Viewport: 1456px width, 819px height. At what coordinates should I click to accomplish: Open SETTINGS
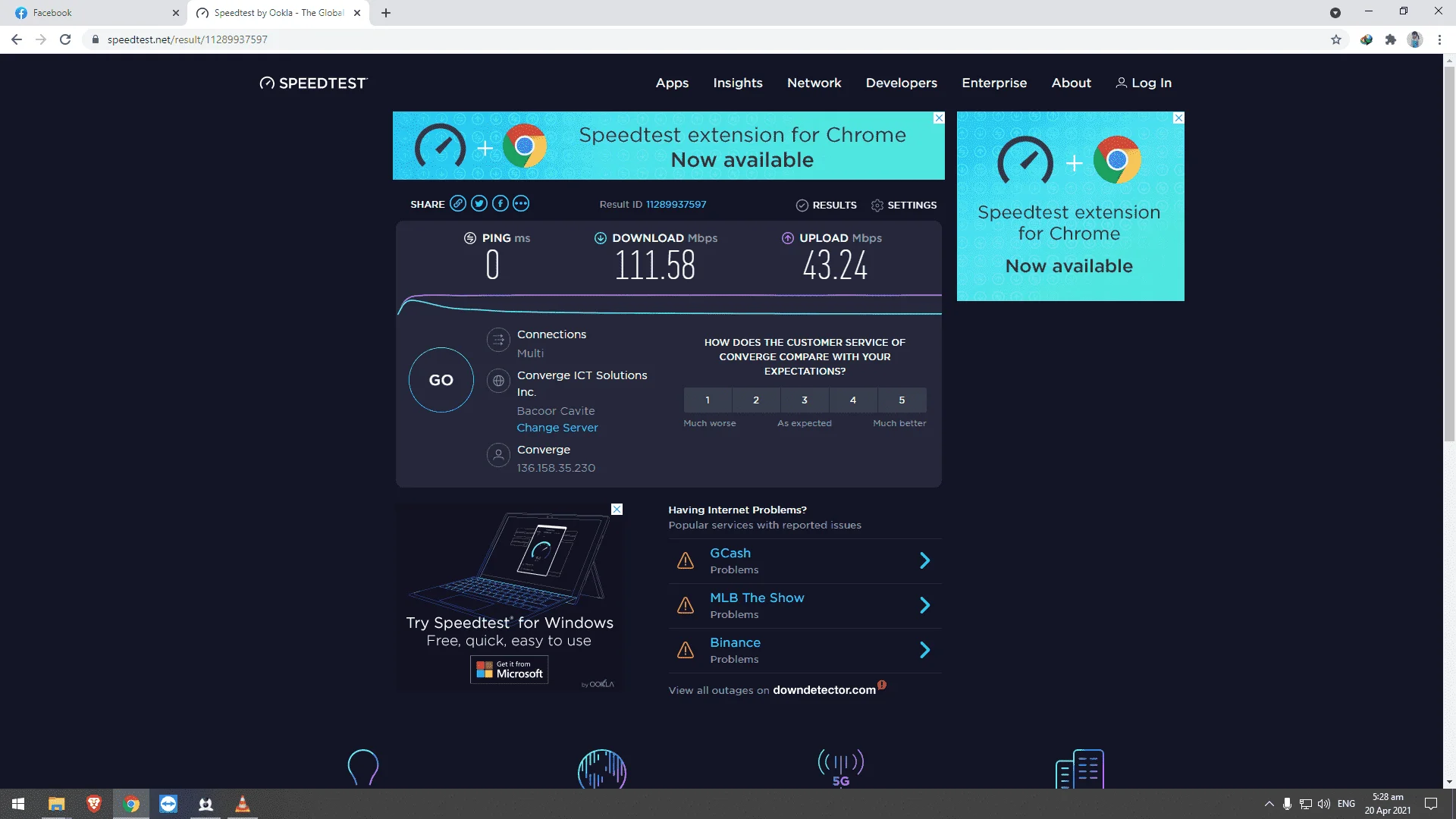[904, 205]
